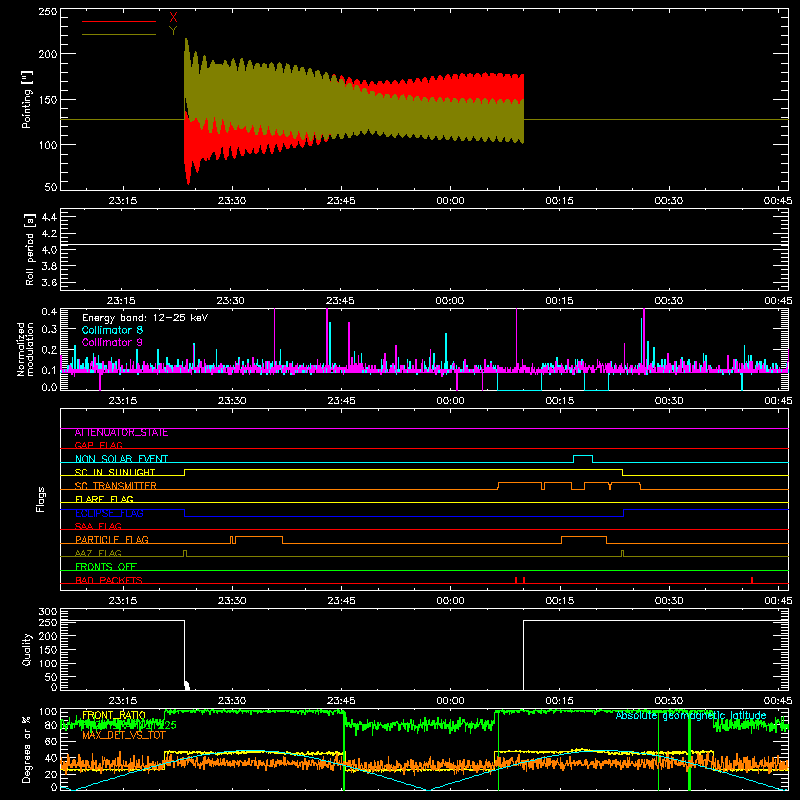
Task: Click the 23:45 label under modulation plot
Action: pyautogui.click(x=341, y=401)
